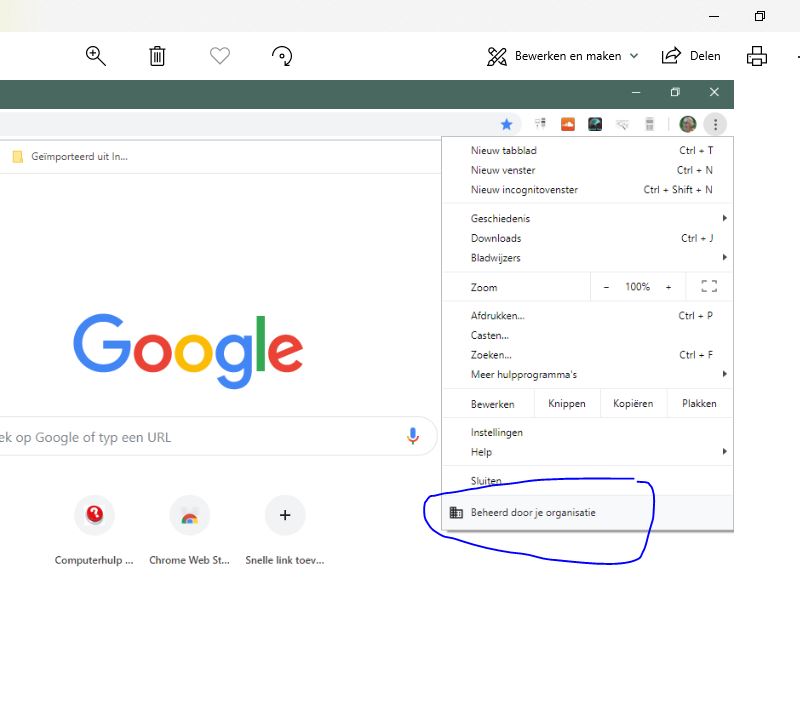800x713 pixels.
Task: Open Downloads from the menu
Action: (x=587, y=238)
